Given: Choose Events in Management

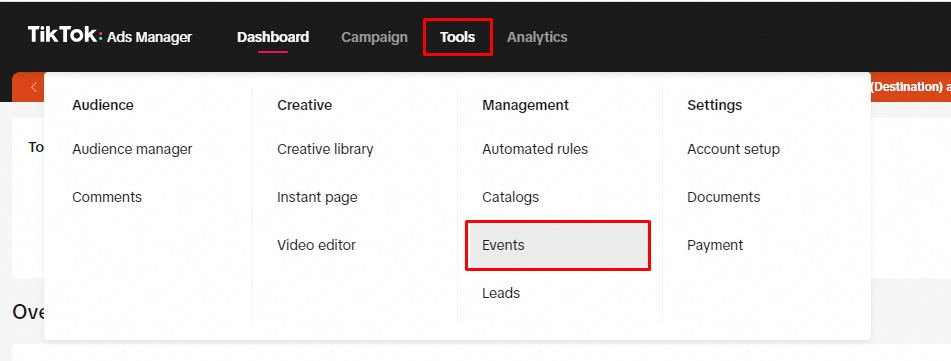Looking at the screenshot, I should pos(558,245).
